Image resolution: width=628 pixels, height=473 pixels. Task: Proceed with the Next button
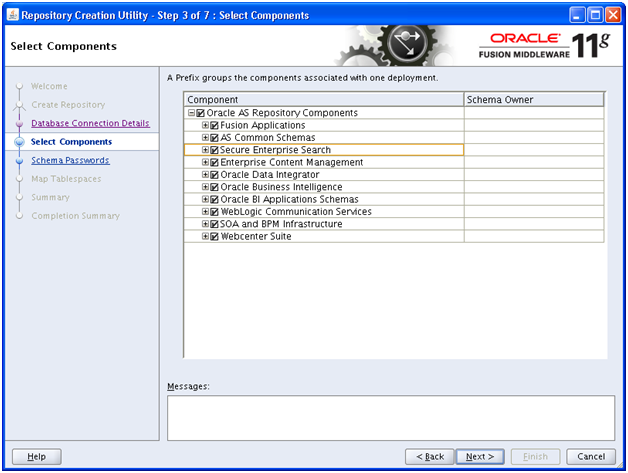[480, 457]
